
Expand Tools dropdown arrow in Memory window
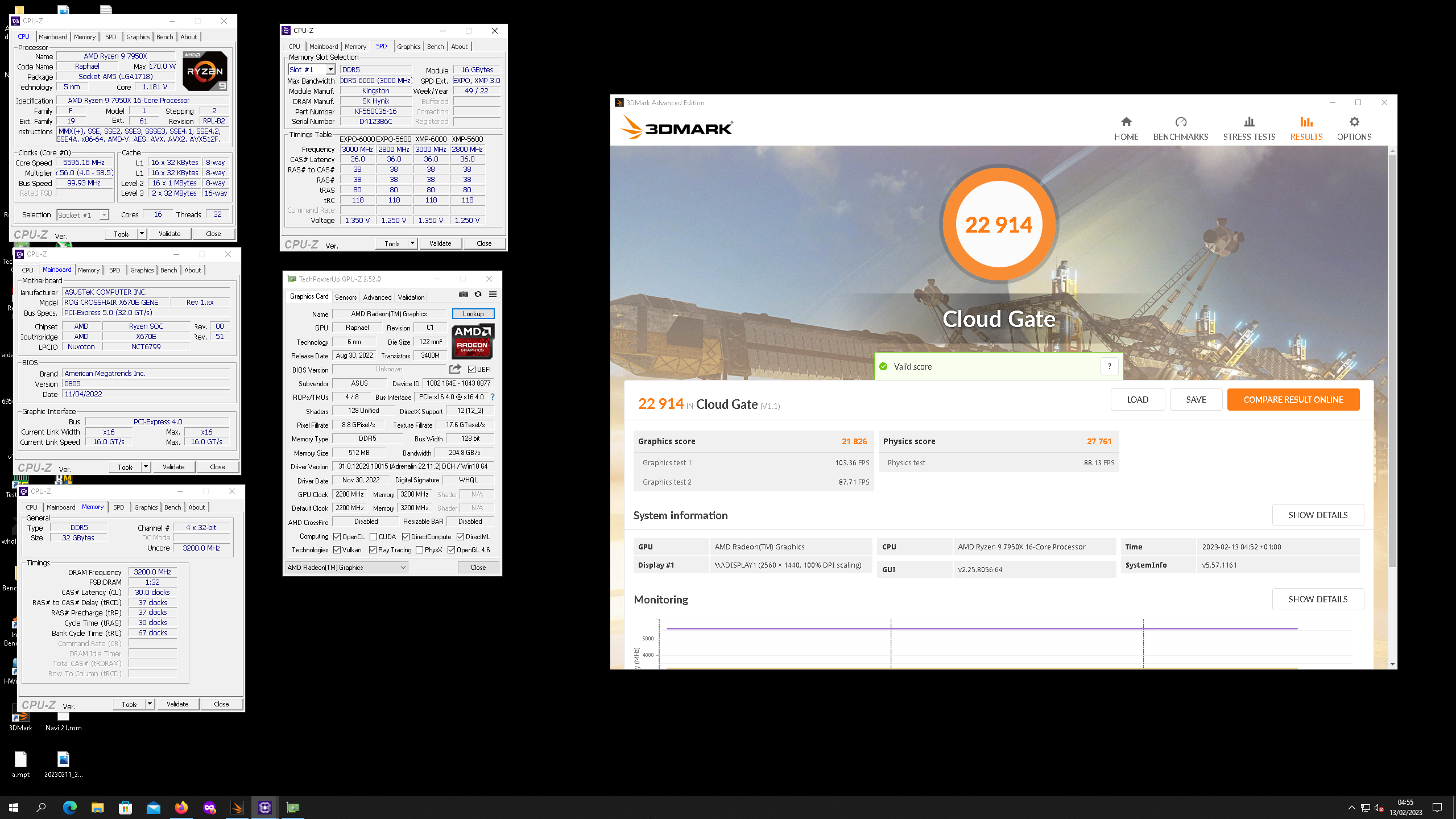click(x=150, y=704)
